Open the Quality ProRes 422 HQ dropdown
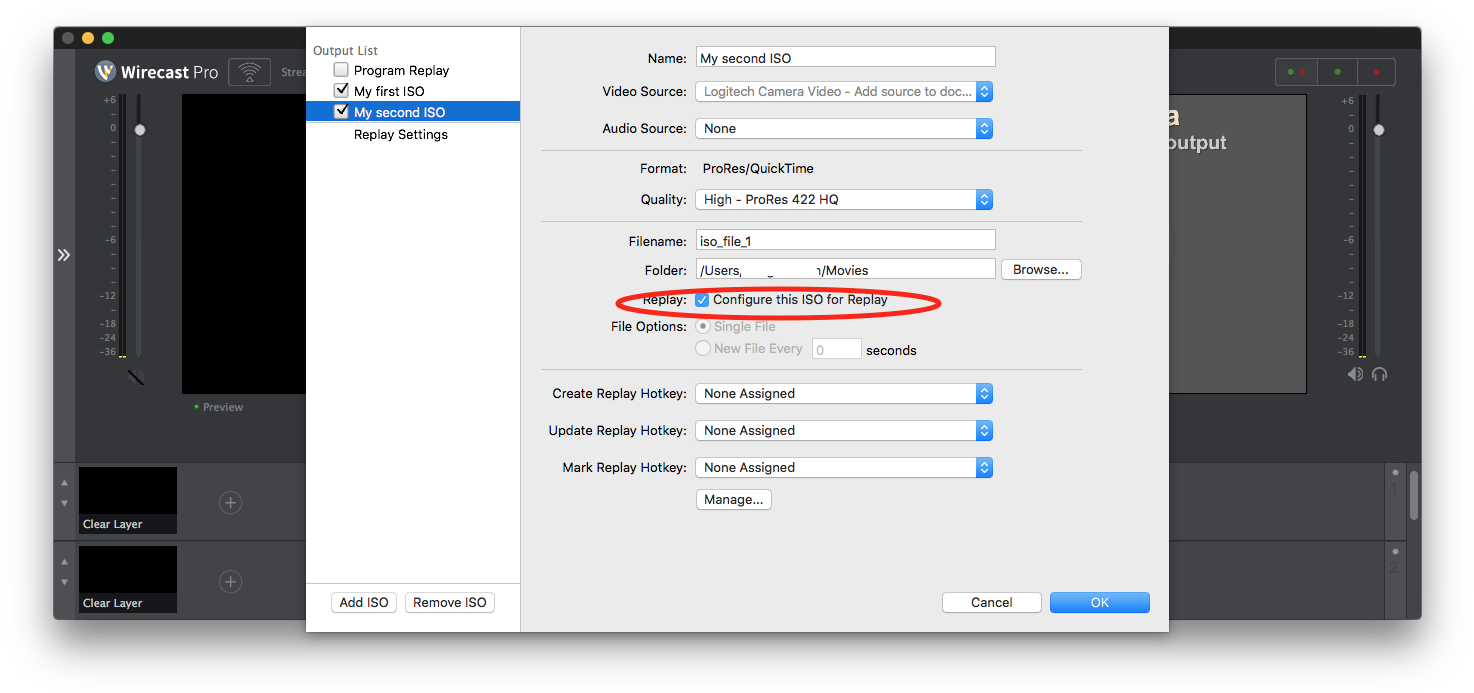 844,200
